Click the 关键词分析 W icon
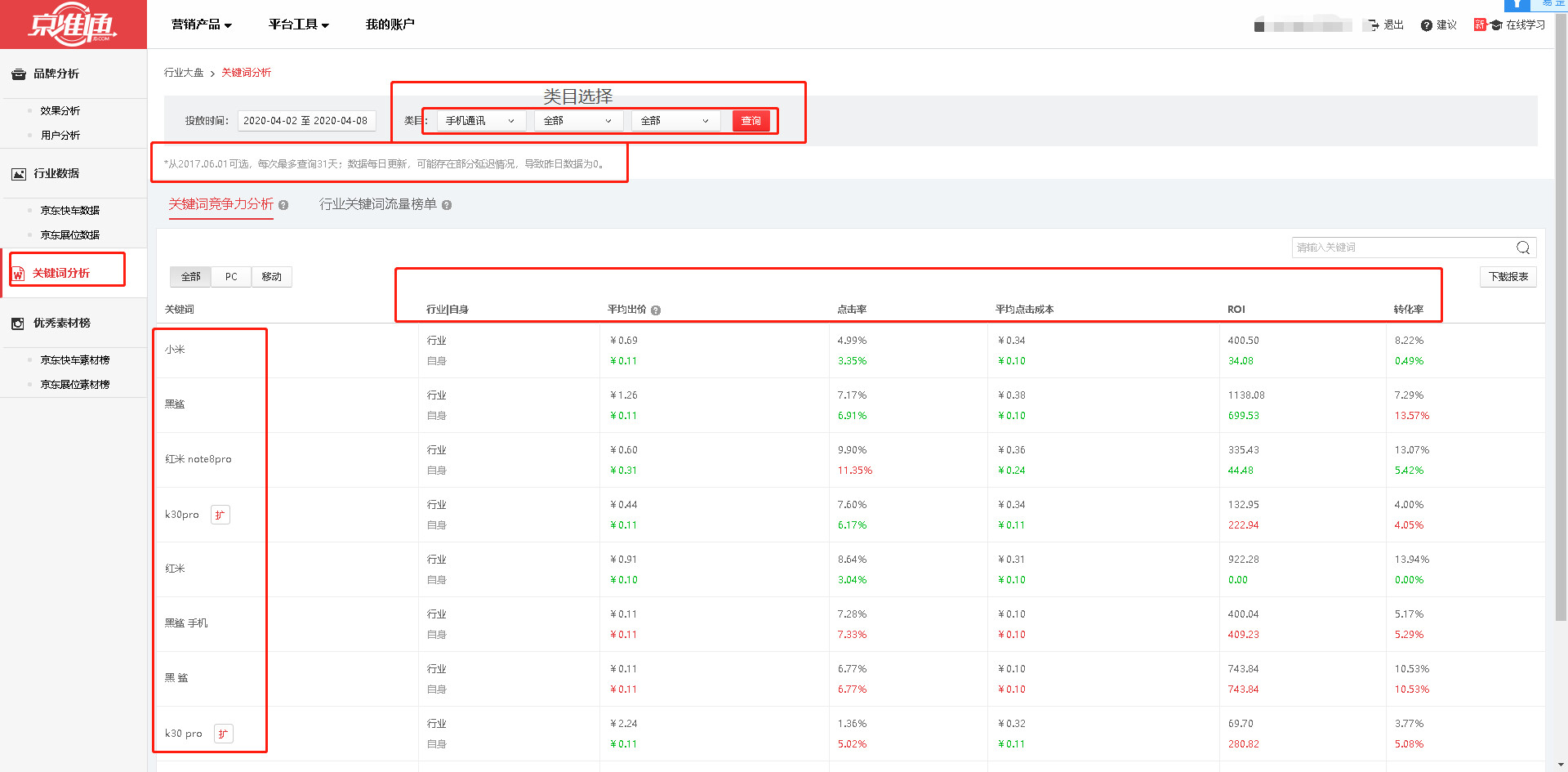Viewport: 1568px width, 772px height. click(x=19, y=274)
